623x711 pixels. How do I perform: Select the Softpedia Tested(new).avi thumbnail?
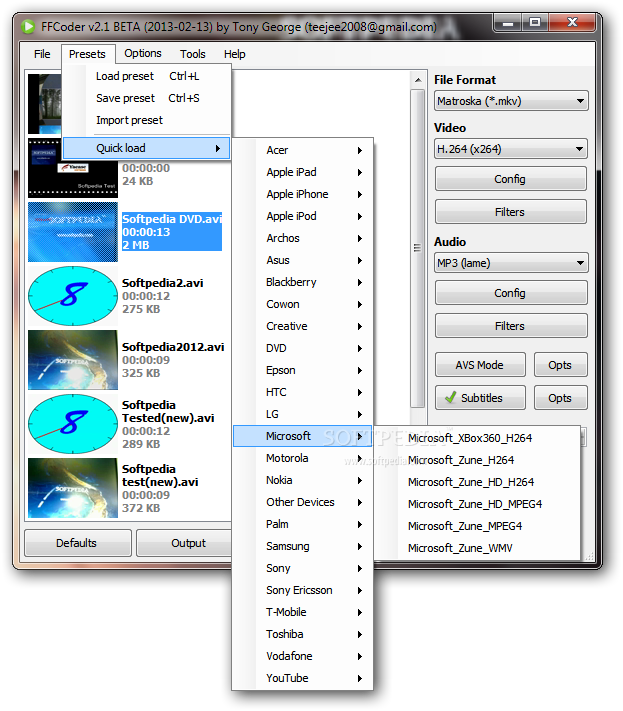coord(73,424)
